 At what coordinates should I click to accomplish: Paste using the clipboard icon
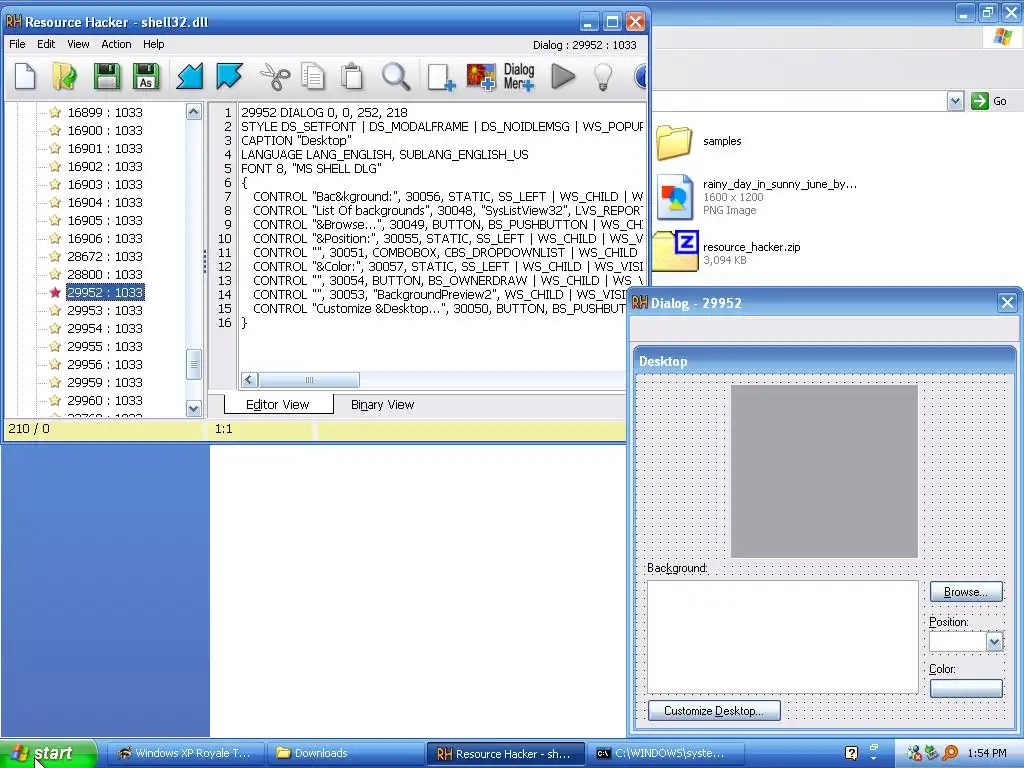click(x=352, y=76)
